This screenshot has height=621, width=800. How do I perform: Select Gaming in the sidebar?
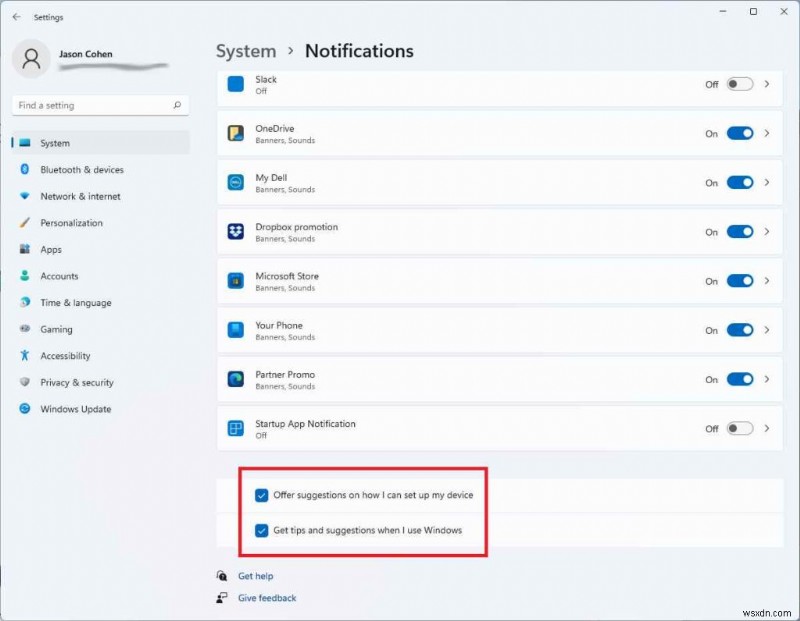[x=57, y=329]
